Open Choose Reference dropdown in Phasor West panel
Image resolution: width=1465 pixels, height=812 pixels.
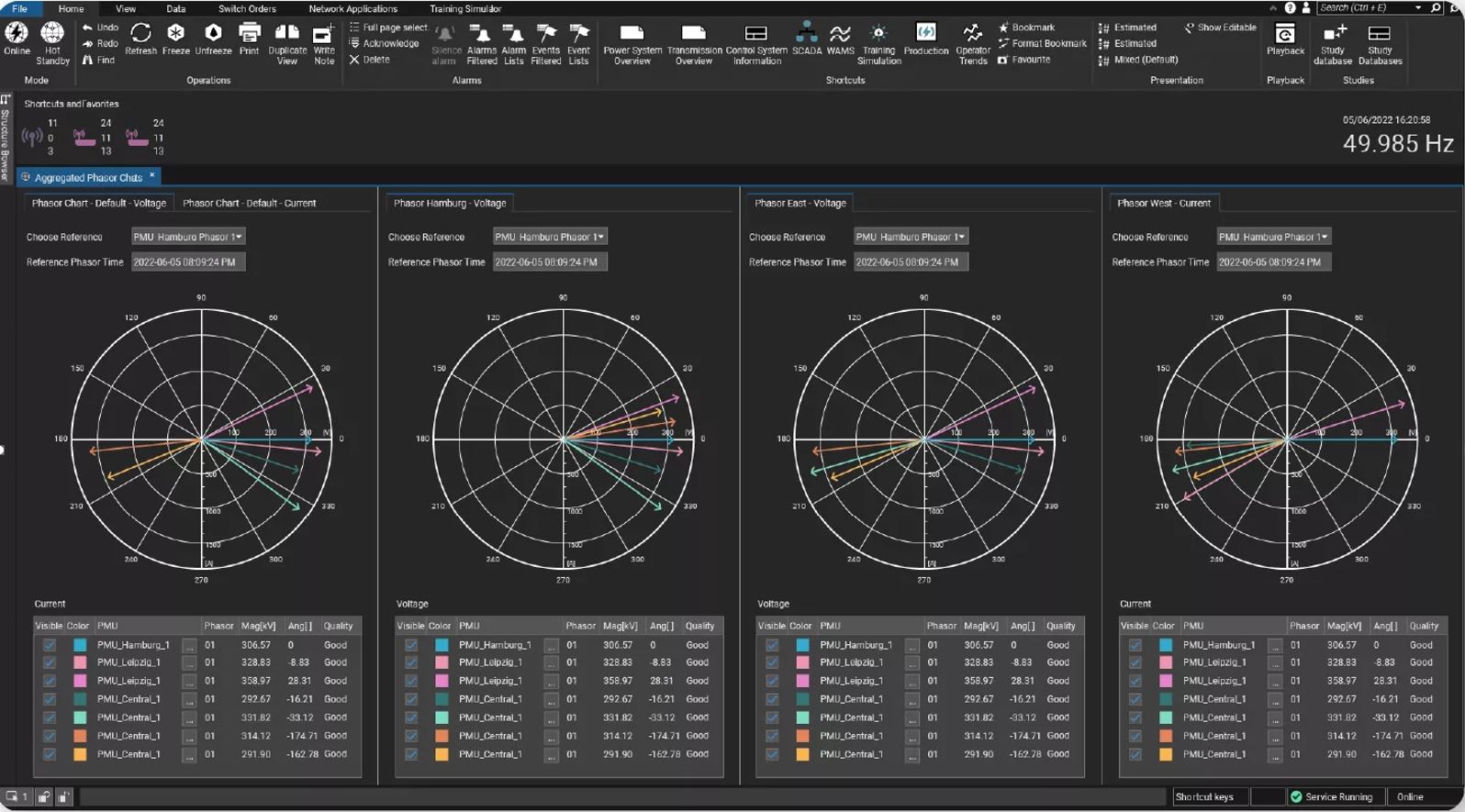pyautogui.click(x=1273, y=237)
